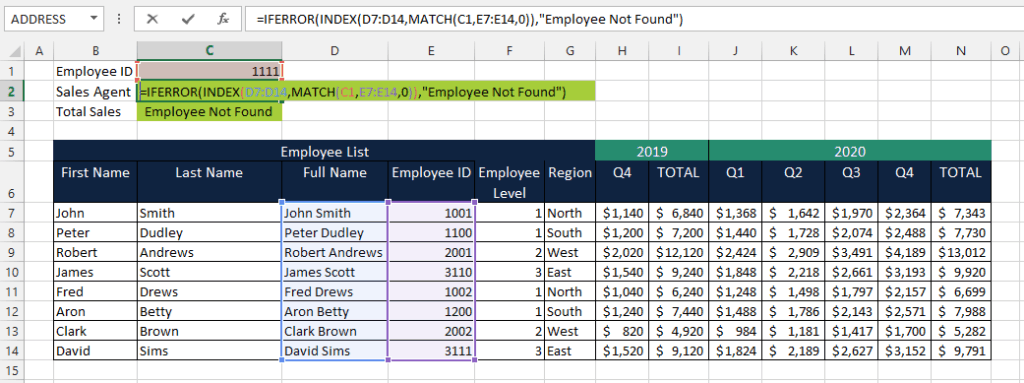Image resolution: width=1024 pixels, height=383 pixels.
Task: Select column C header
Action: tap(210, 51)
